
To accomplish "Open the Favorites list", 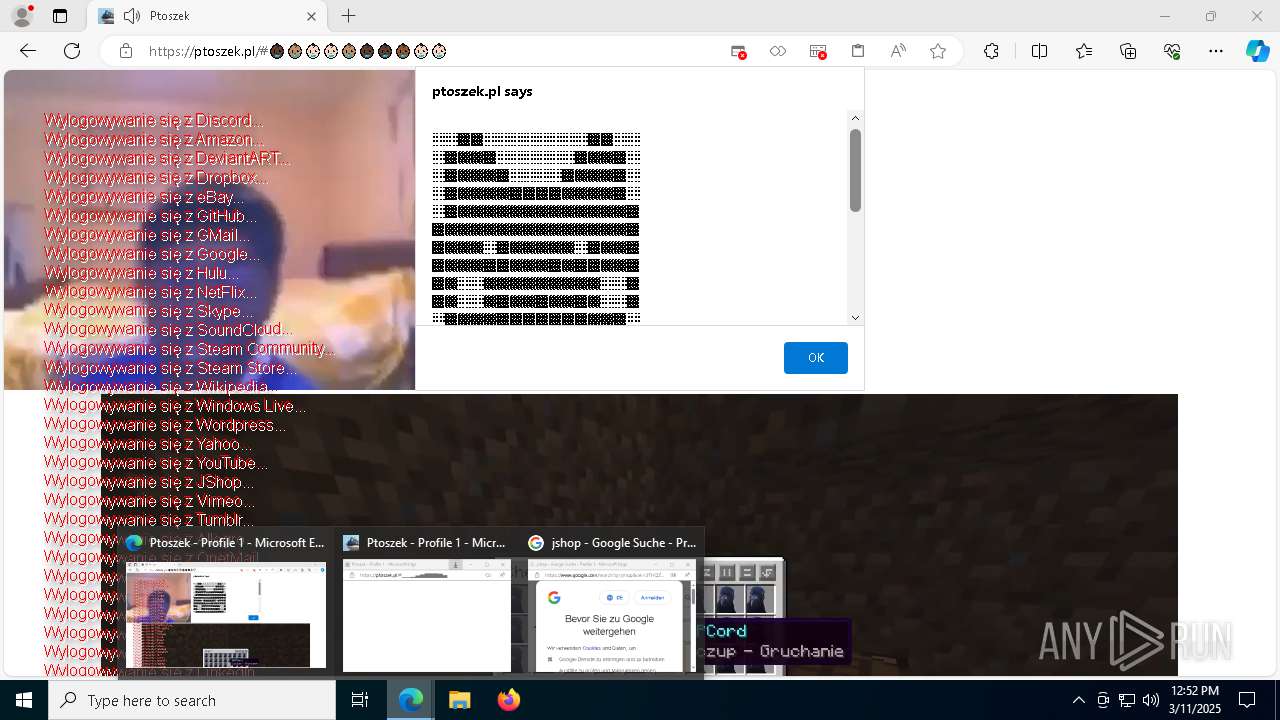I will (1084, 51).
